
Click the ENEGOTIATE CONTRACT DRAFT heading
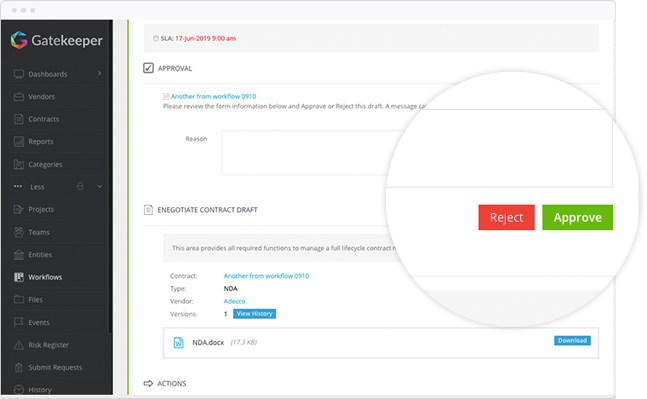tap(207, 210)
